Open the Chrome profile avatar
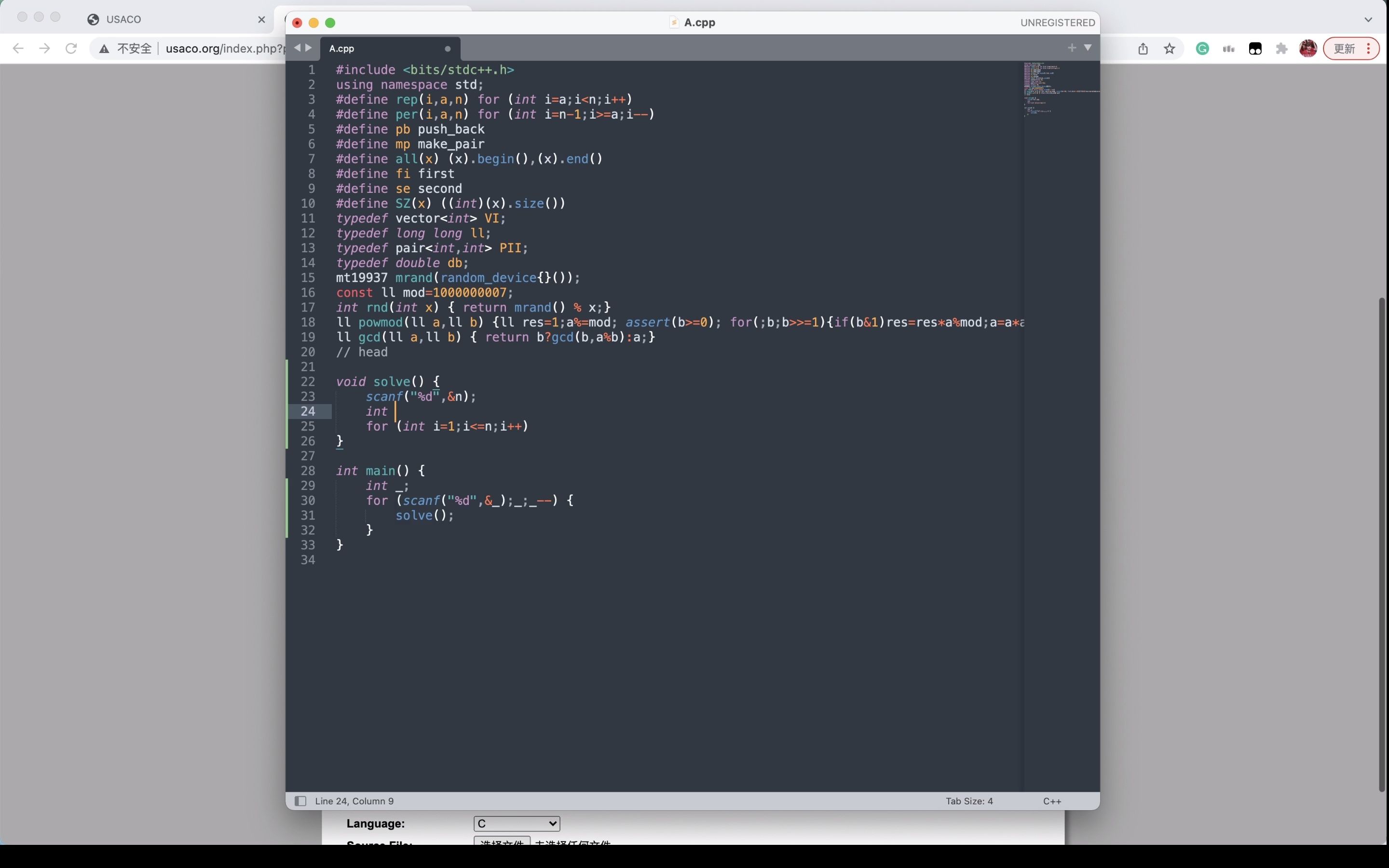The width and height of the screenshot is (1389, 868). [x=1308, y=49]
